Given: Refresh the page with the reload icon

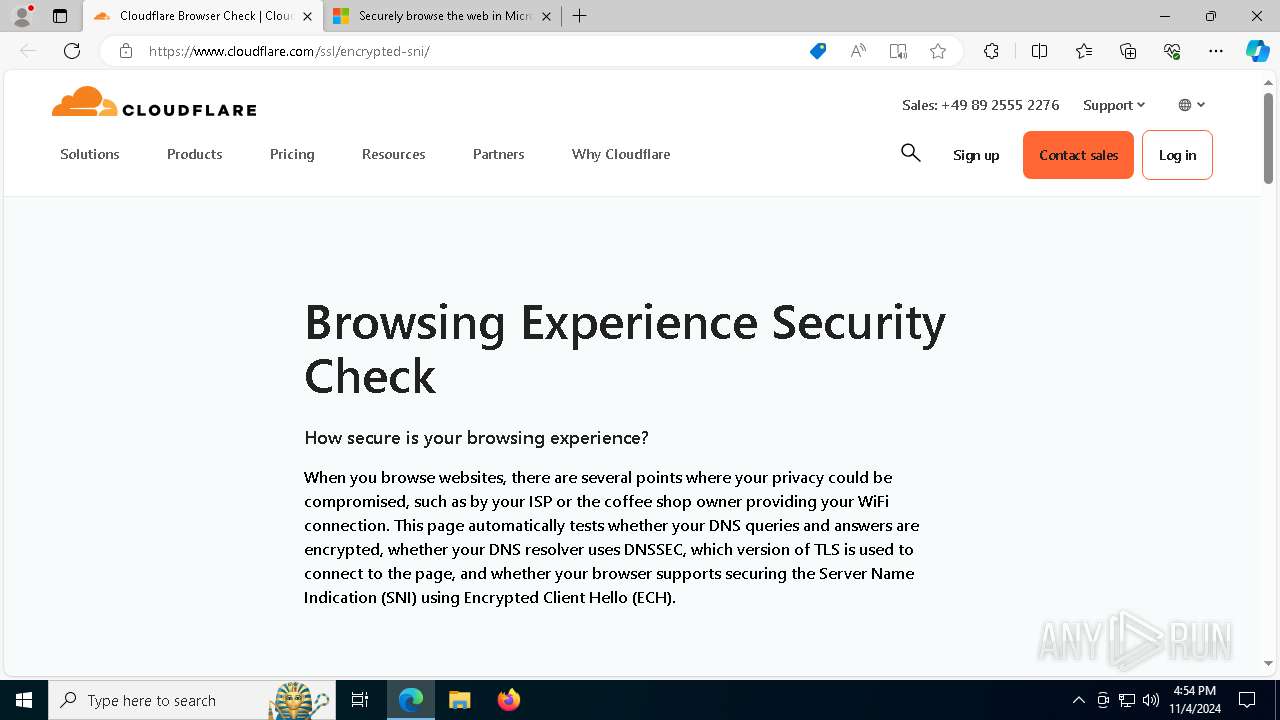Looking at the screenshot, I should tap(72, 51).
